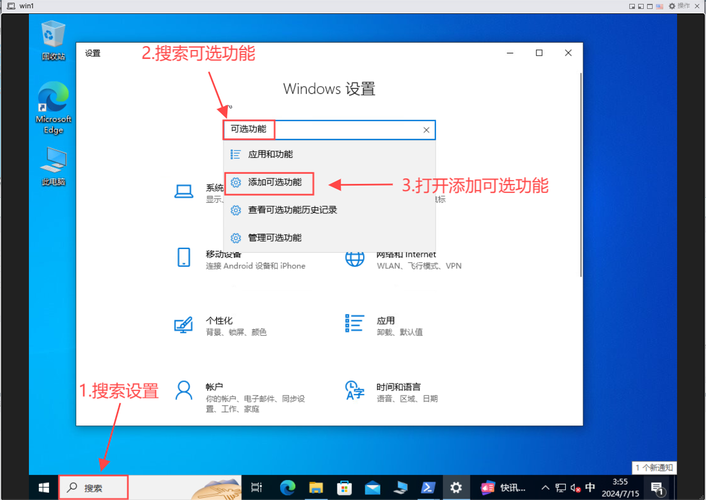This screenshot has height=500, width=706.
Task: Click the second window-layout icon in VM toolbar
Action: coord(641,6)
